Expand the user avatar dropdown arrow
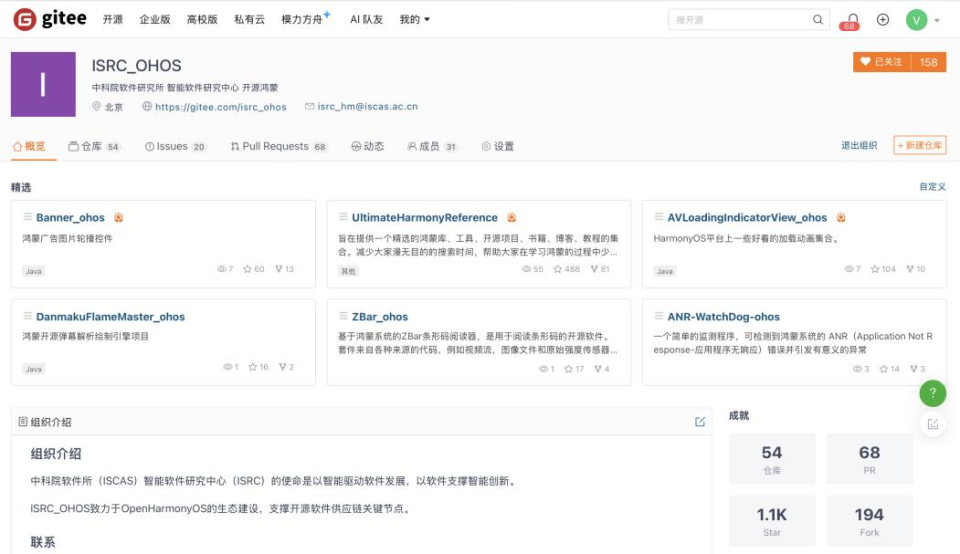Viewport: 960px width, 554px height. coord(937,20)
